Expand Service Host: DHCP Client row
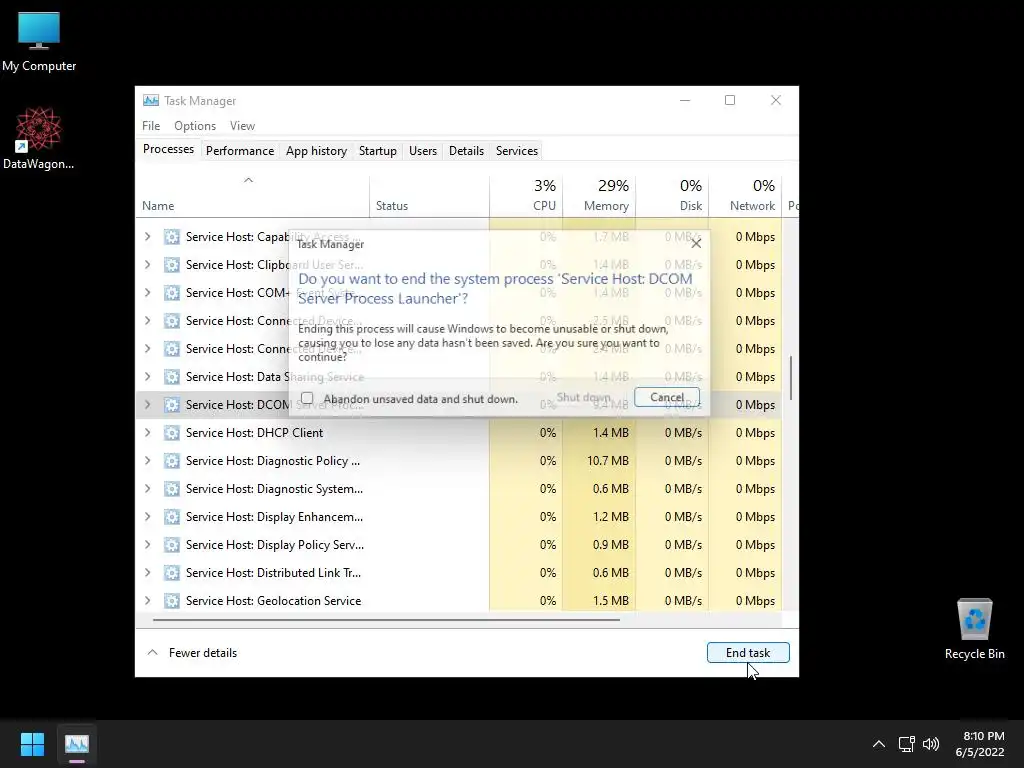The image size is (1024, 768). pos(148,433)
